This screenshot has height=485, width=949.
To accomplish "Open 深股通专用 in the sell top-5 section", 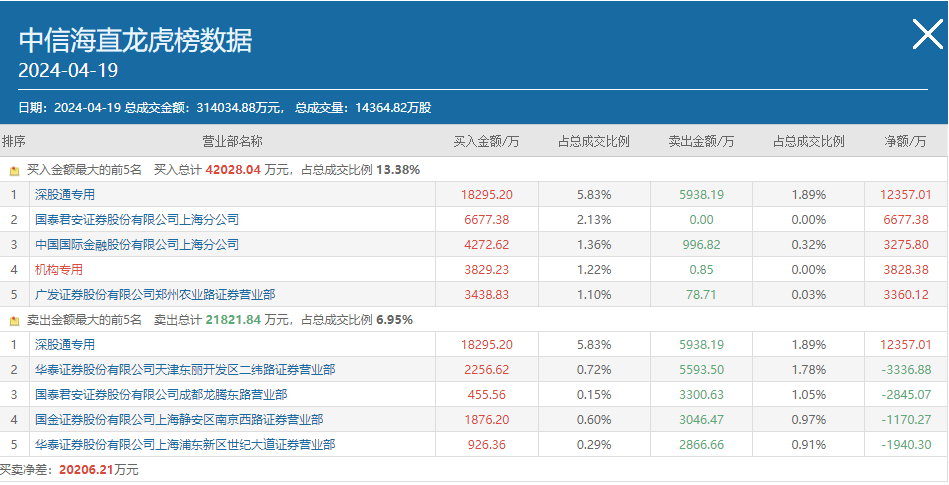I will click(x=65, y=345).
